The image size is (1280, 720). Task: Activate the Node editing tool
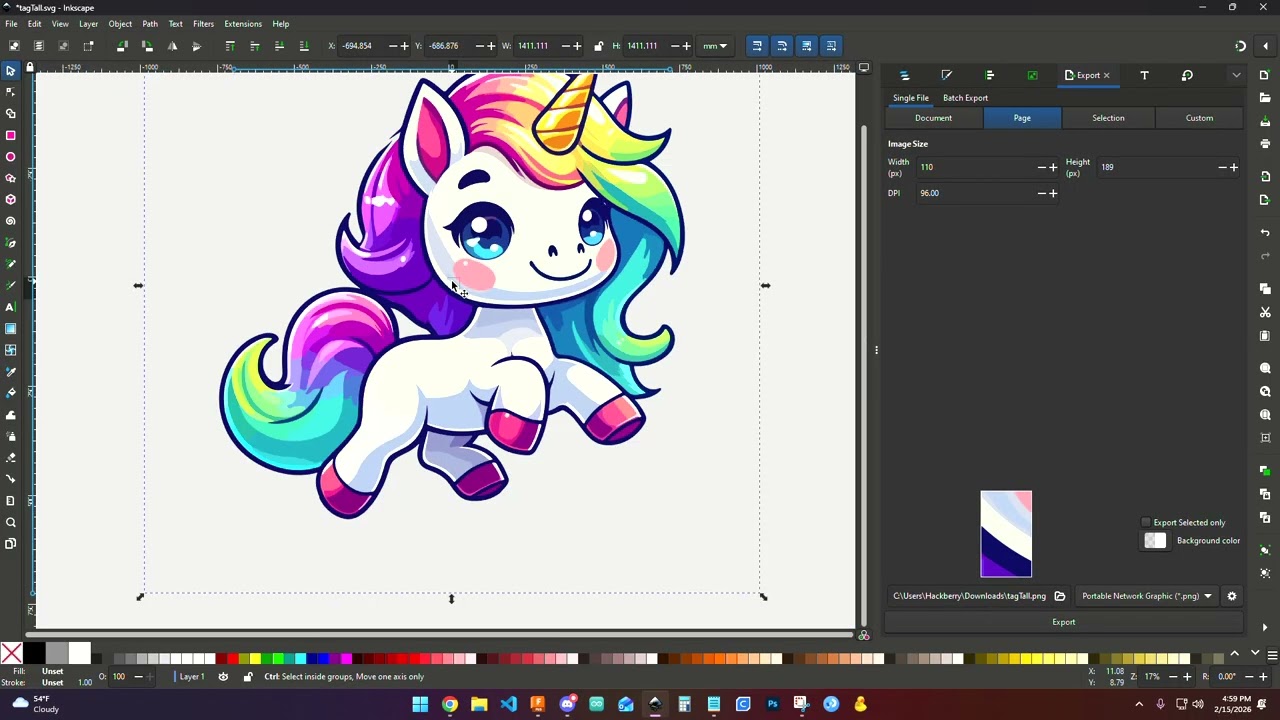click(x=11, y=92)
